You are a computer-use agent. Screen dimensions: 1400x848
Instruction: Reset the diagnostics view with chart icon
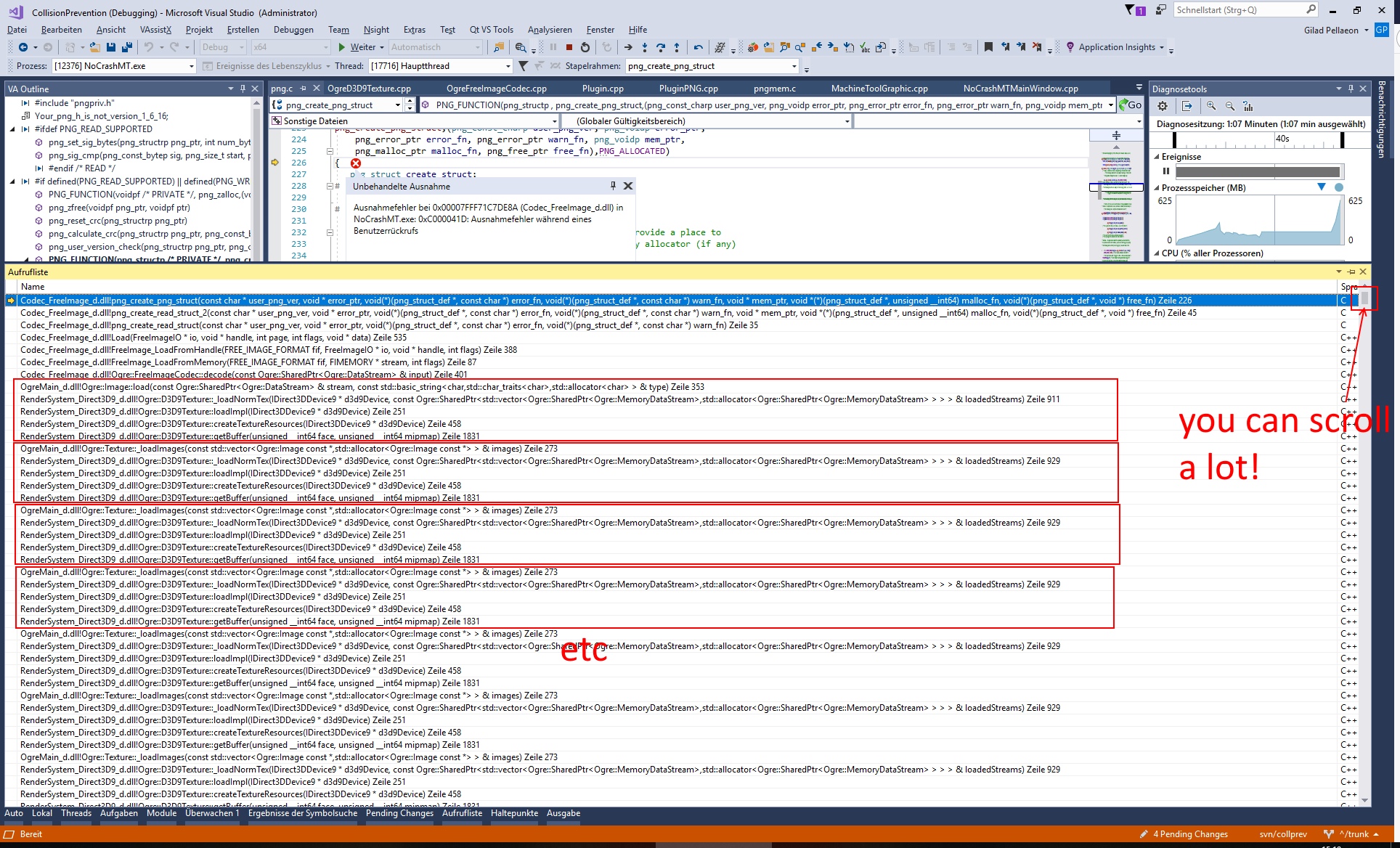point(1248,106)
